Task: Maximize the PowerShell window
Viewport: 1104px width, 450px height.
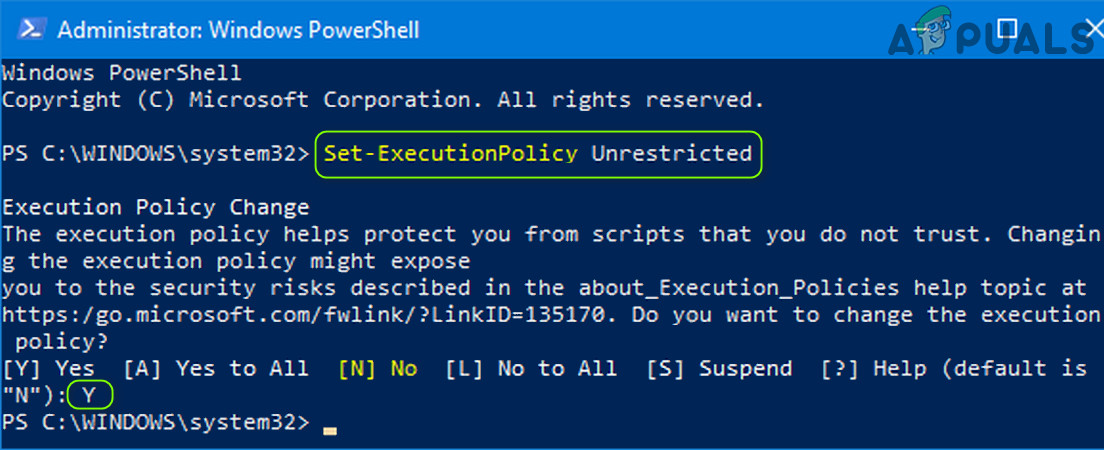Action: (1007, 28)
